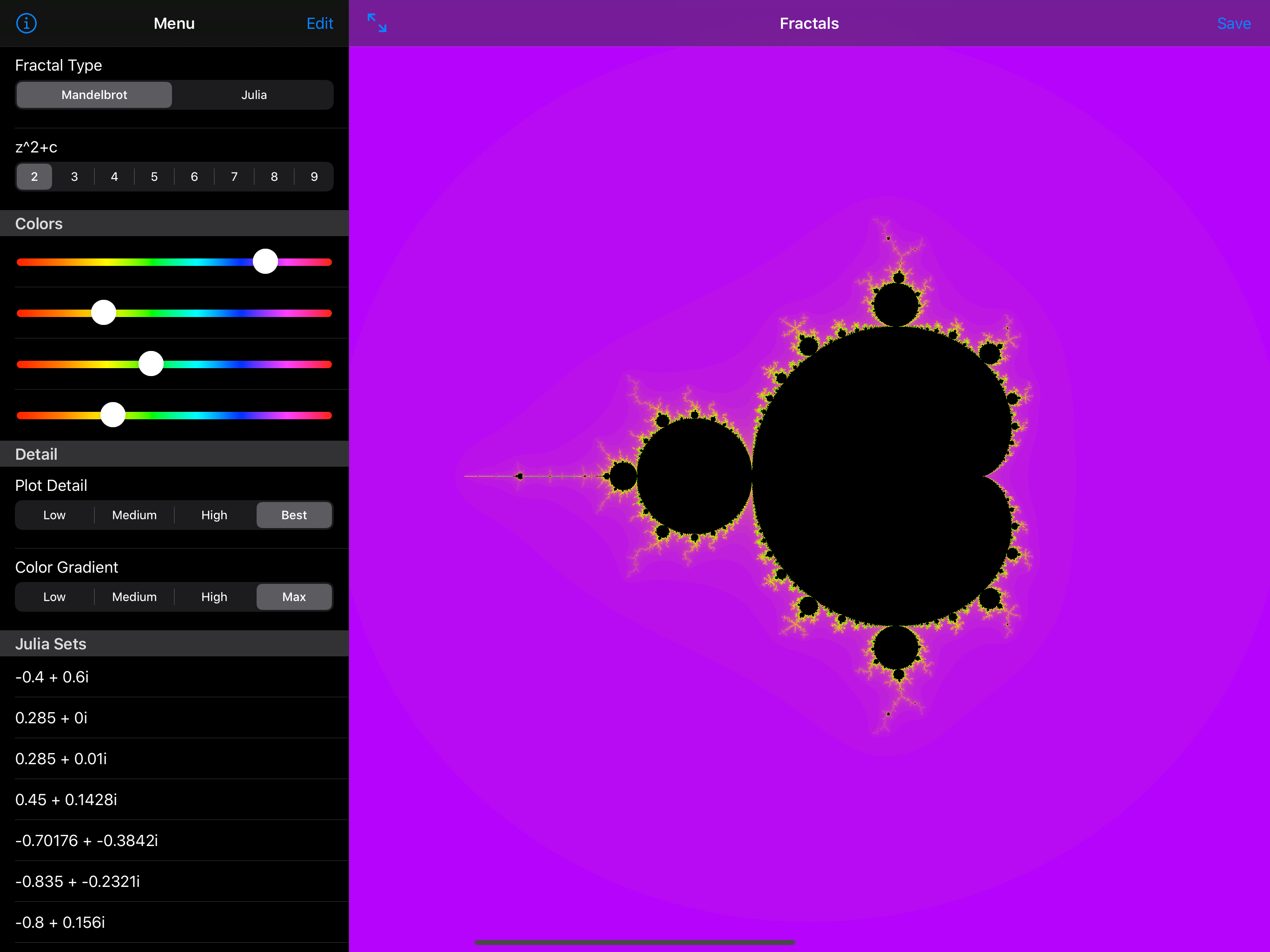
Task: Click the fullscreen expand arrows icon
Action: (377, 23)
